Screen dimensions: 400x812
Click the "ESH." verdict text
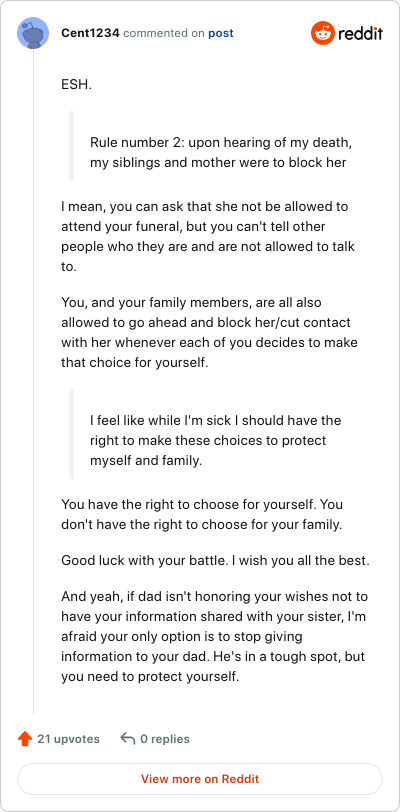76,84
